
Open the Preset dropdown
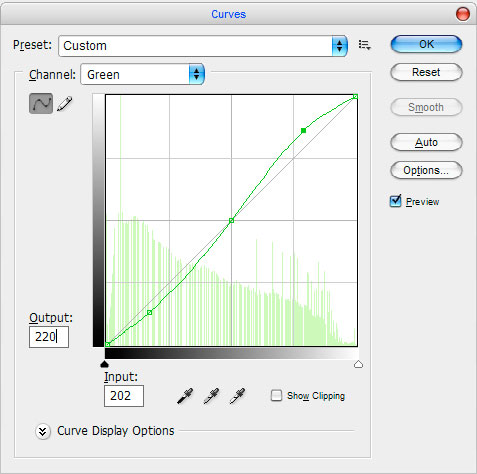point(203,46)
